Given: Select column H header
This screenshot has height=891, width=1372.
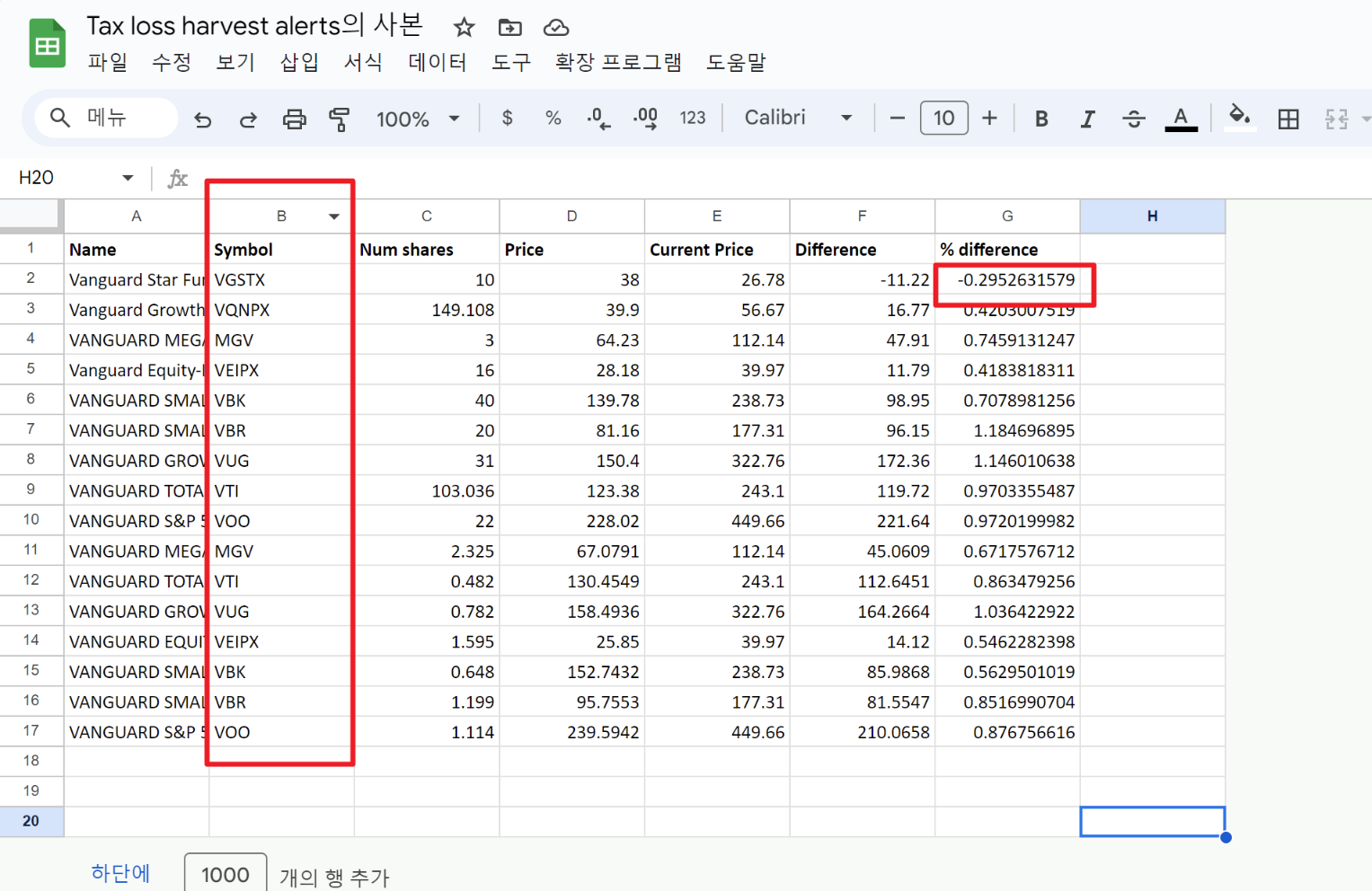Looking at the screenshot, I should pos(1153,216).
